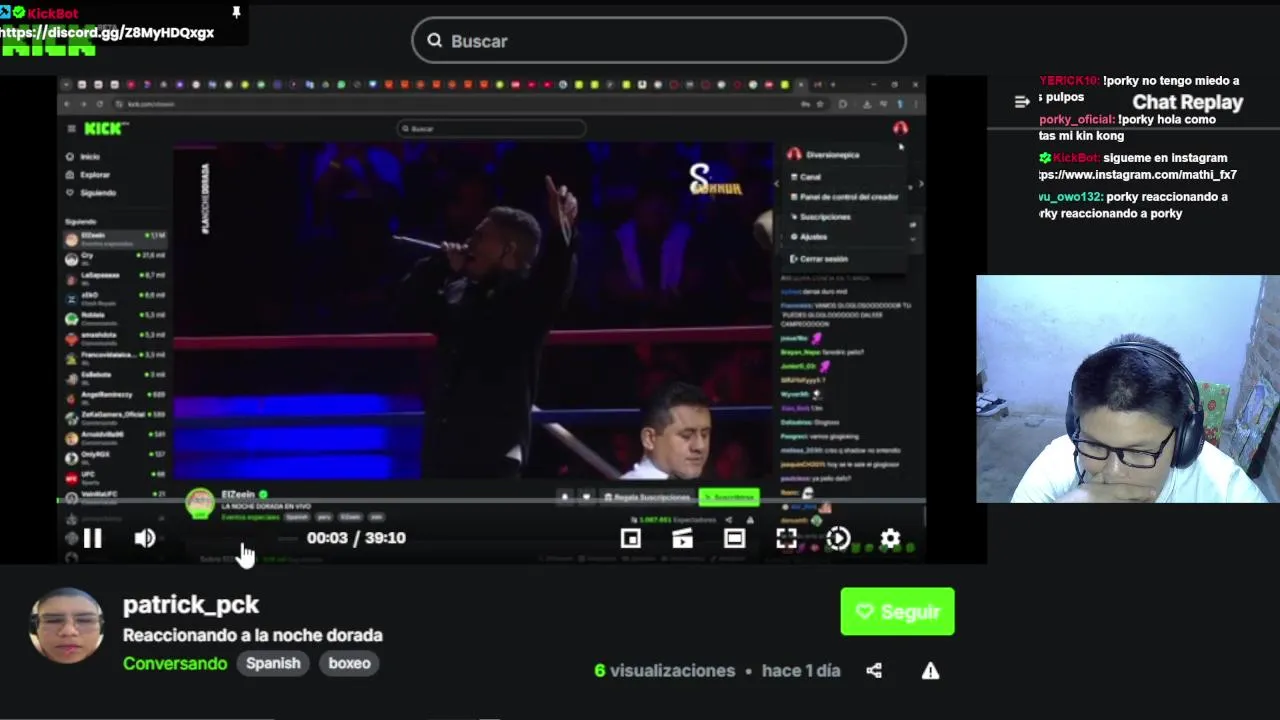Click ElZeein row in streamed following list

(115, 238)
